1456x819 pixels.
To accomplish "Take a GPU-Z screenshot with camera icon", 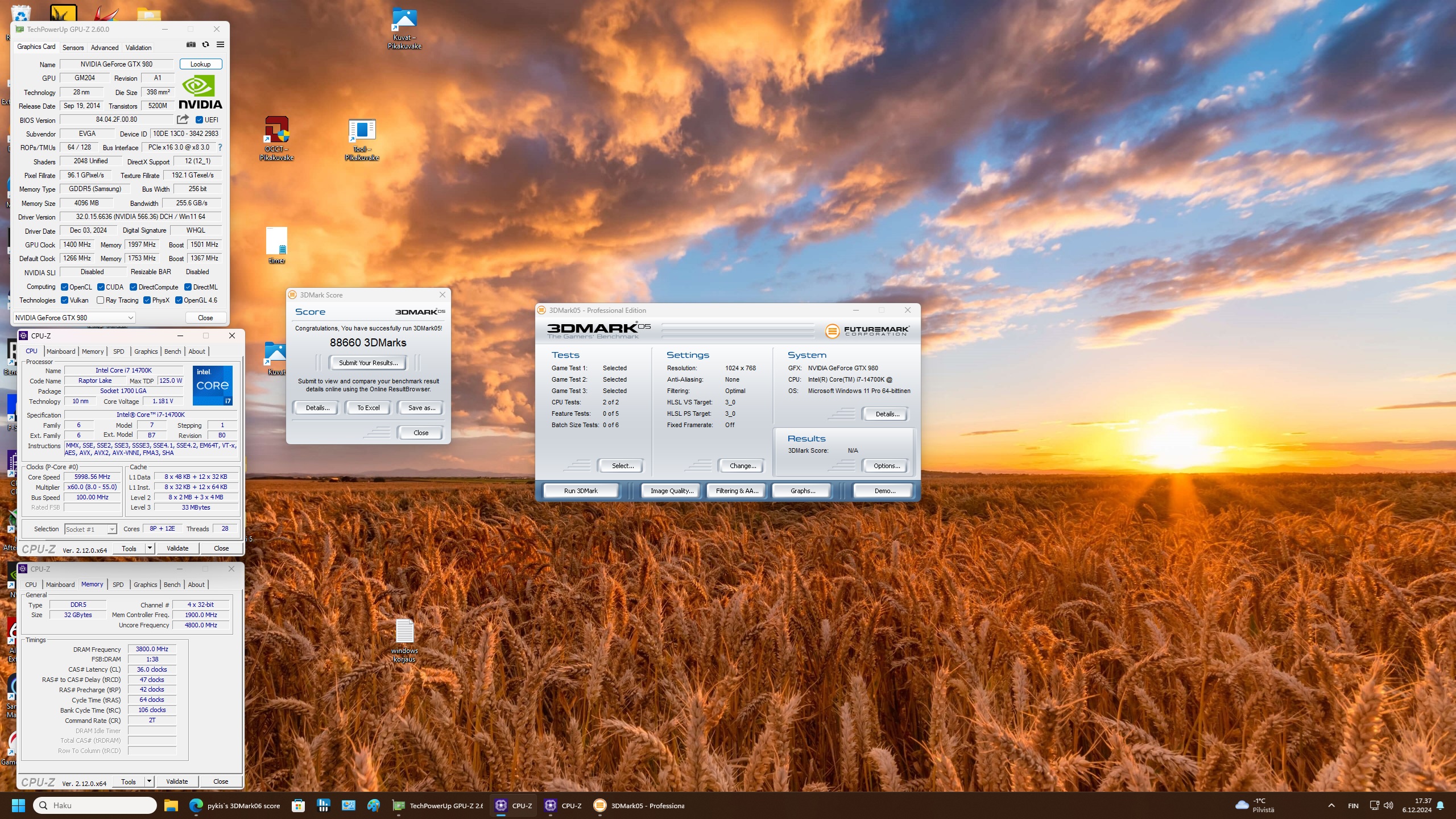I will 191,44.
